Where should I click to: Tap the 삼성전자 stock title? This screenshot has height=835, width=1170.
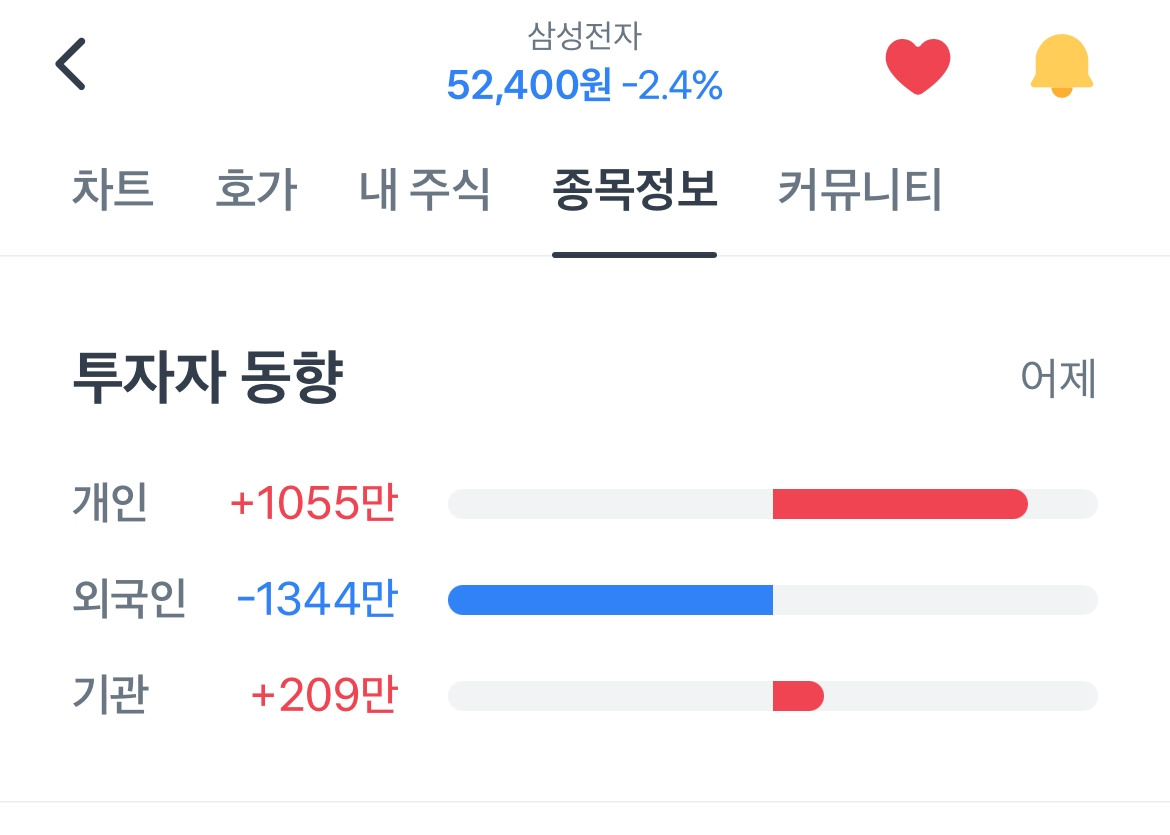click(x=584, y=37)
